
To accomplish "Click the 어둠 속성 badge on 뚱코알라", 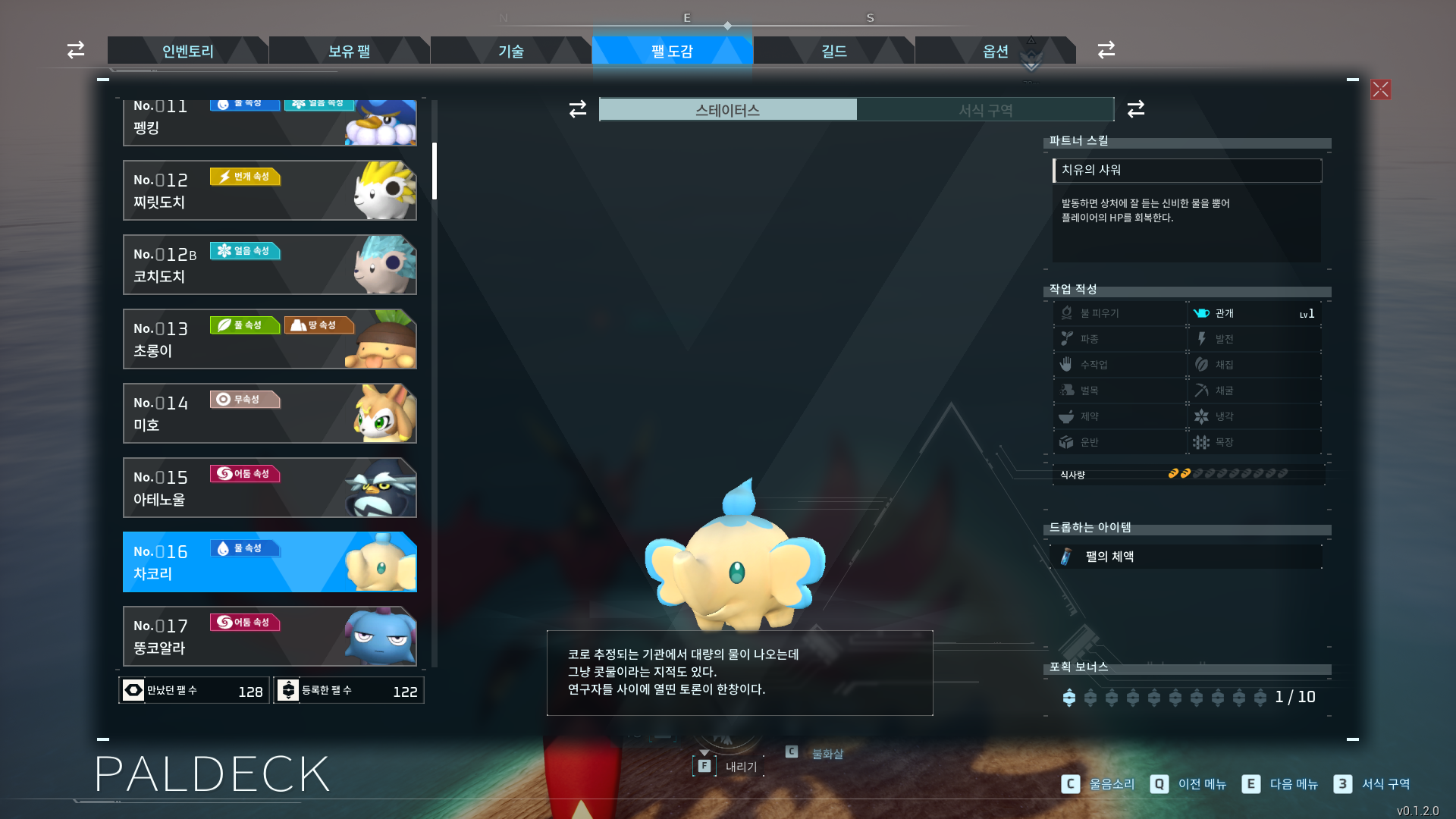I will click(245, 623).
